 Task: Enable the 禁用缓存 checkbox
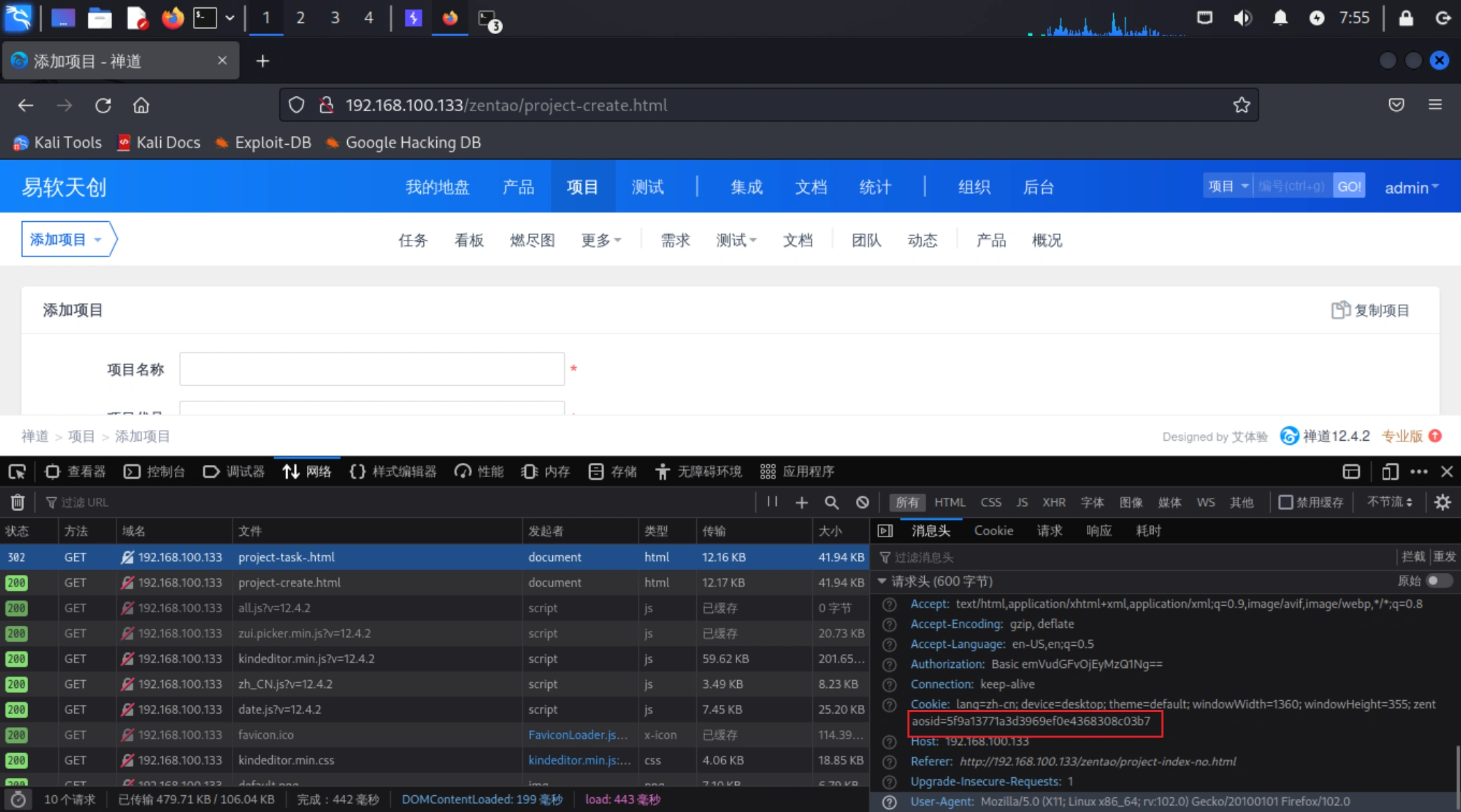[1285, 502]
